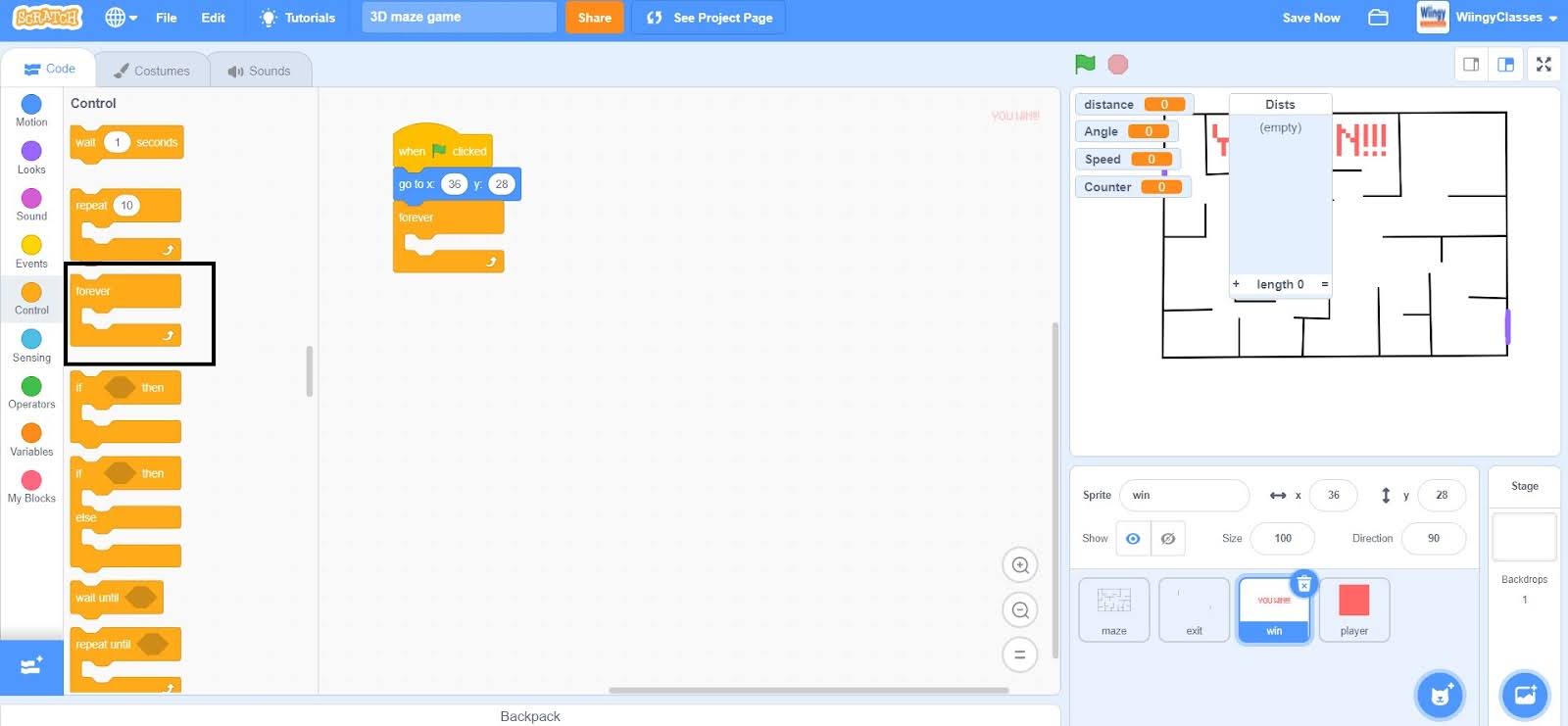This screenshot has width=1568, height=726.
Task: Click when flag clicked block in workspace
Action: [442, 147]
